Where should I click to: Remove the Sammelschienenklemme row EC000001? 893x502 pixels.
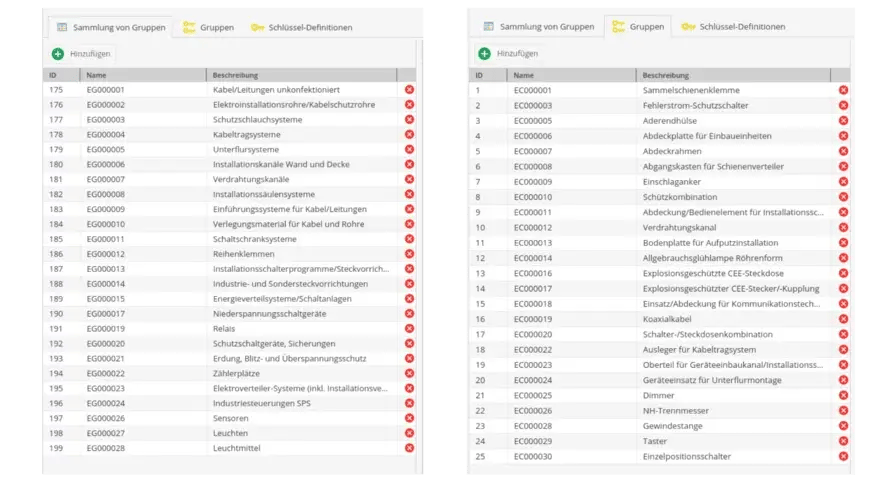point(843,90)
